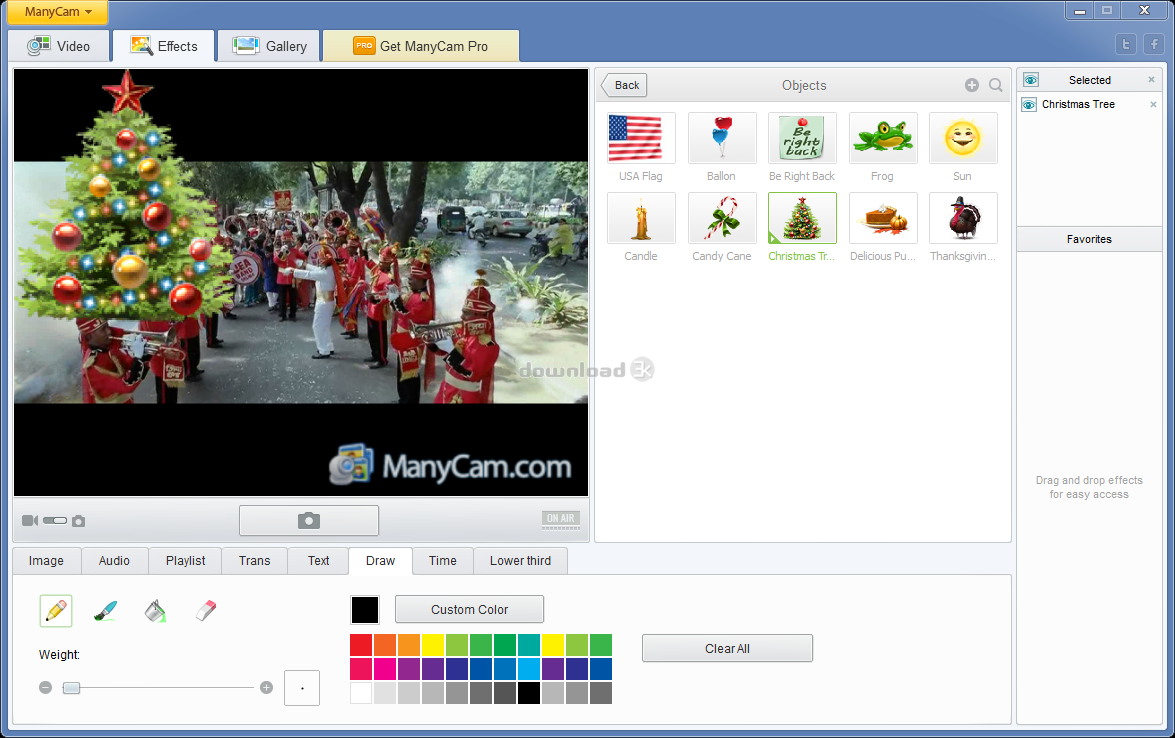This screenshot has width=1175, height=738.
Task: Deselect the Christmas Tree object thumbnail
Action: coord(802,218)
